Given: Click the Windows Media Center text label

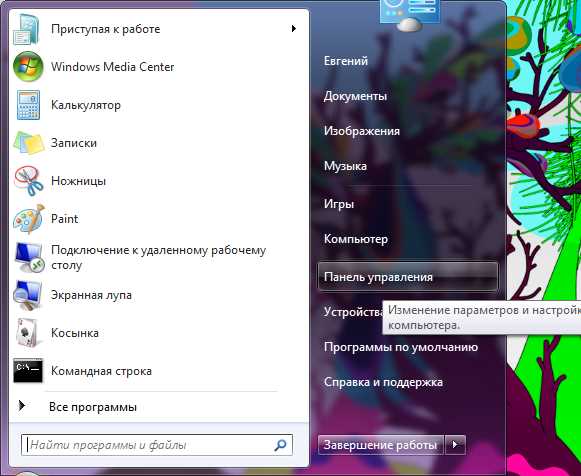Looking at the screenshot, I should [112, 67].
